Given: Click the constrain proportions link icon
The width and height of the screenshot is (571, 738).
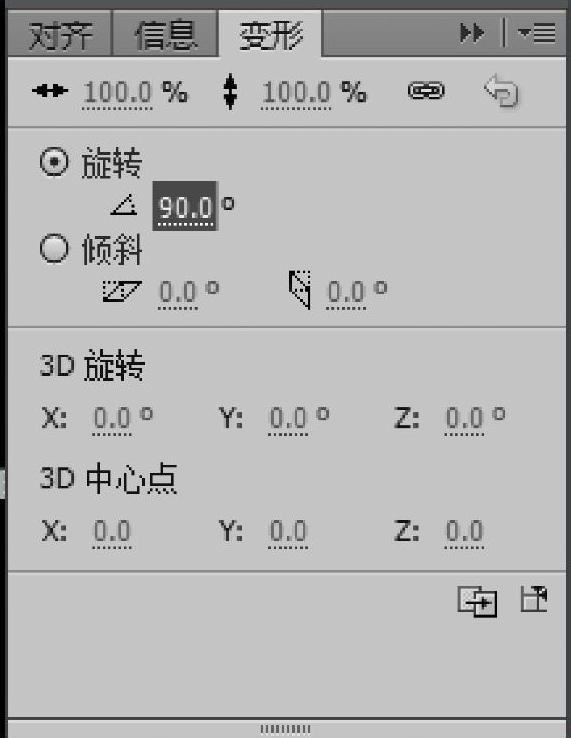Looking at the screenshot, I should point(426,91).
